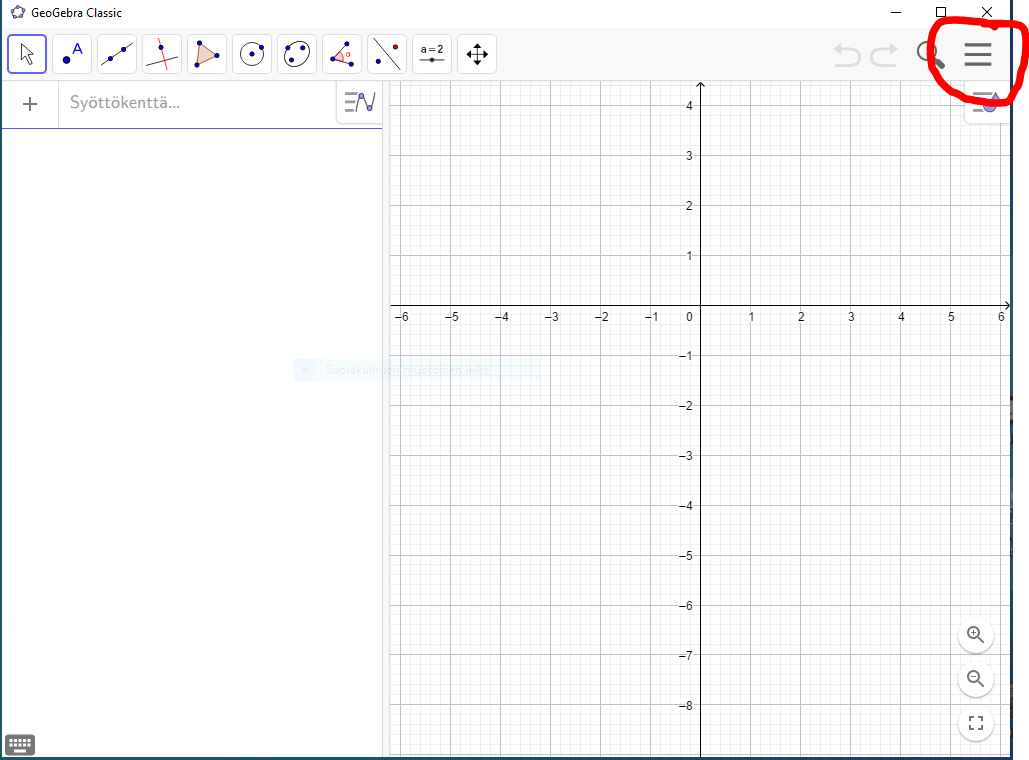Select Reflect about Line tool
Screen dimensions: 1029x760
(387, 54)
